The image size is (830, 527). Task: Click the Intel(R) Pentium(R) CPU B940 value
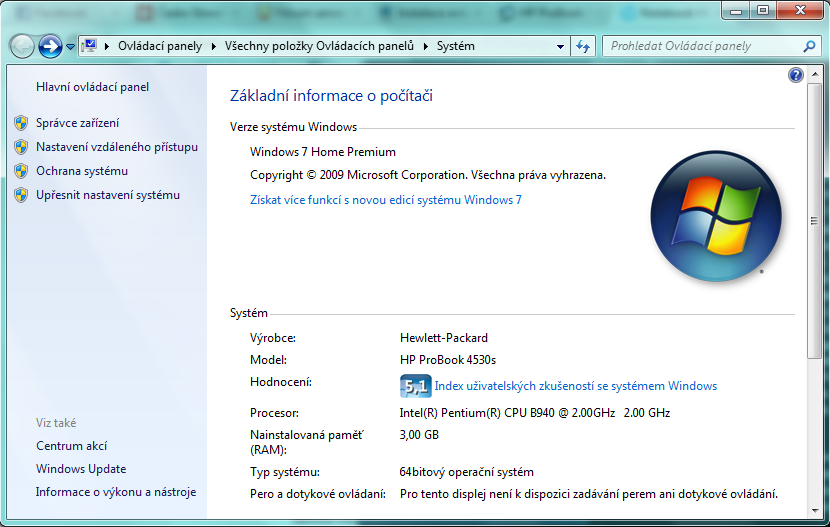[x=535, y=413]
